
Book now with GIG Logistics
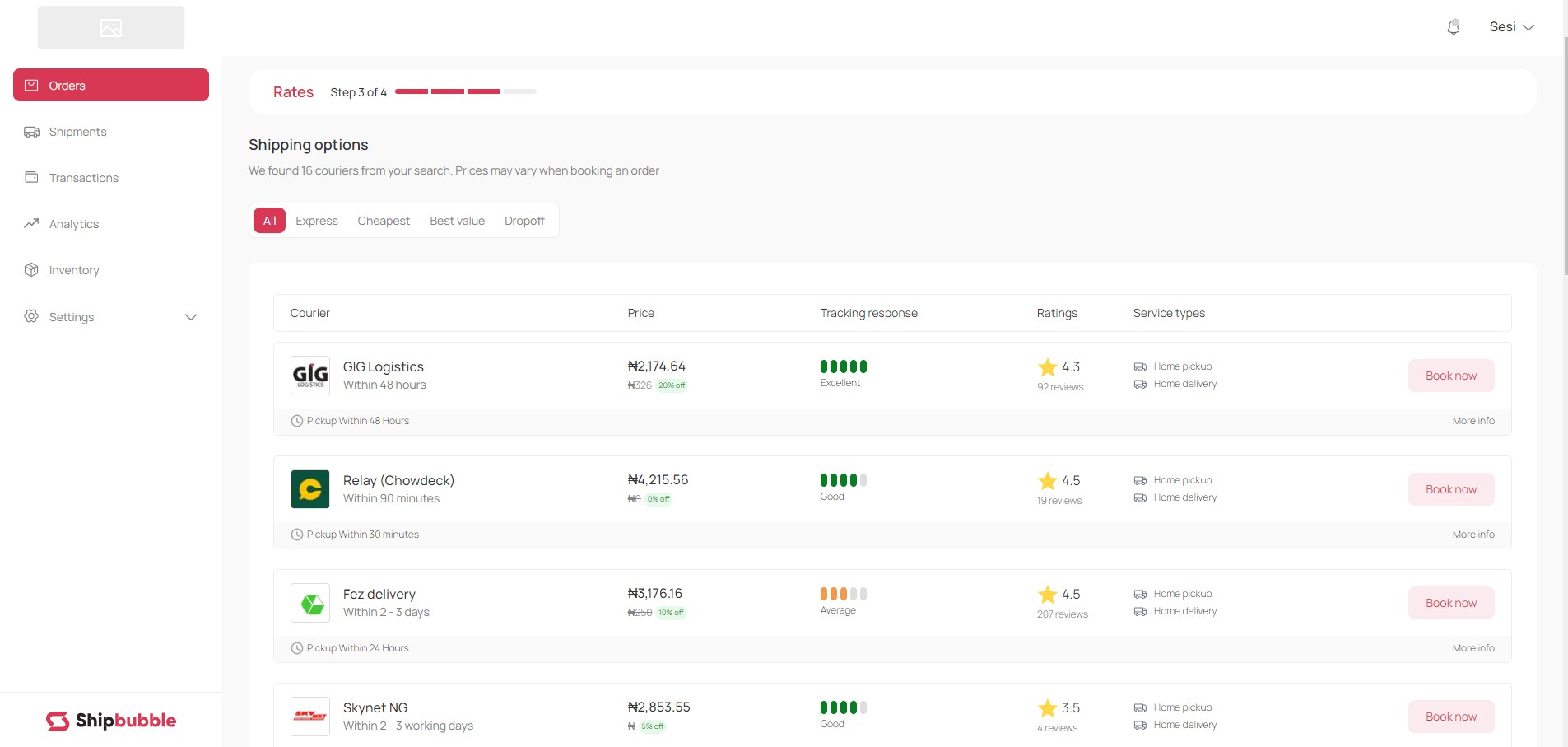click(x=1451, y=376)
